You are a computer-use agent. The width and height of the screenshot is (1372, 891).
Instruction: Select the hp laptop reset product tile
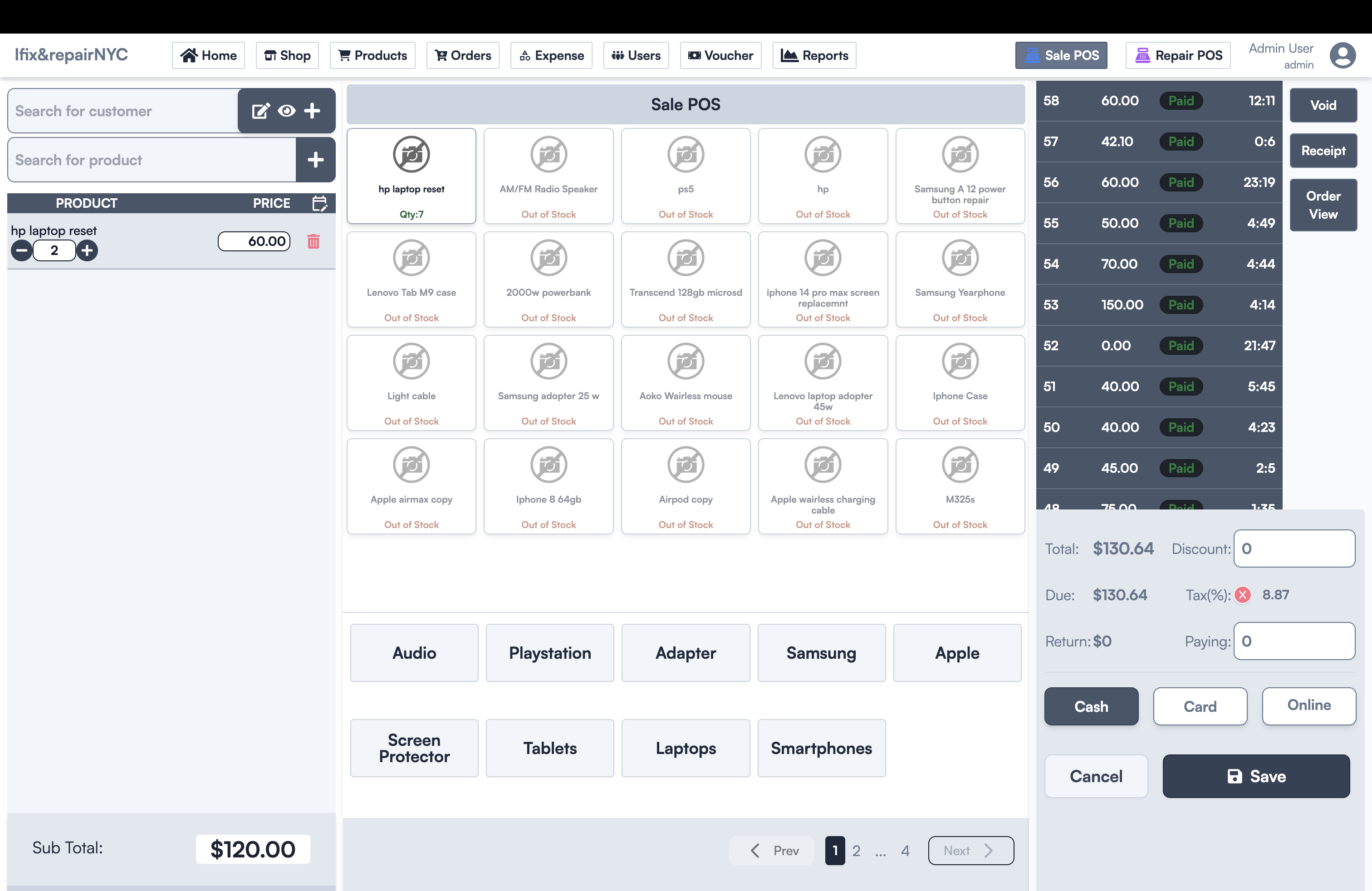pyautogui.click(x=411, y=176)
